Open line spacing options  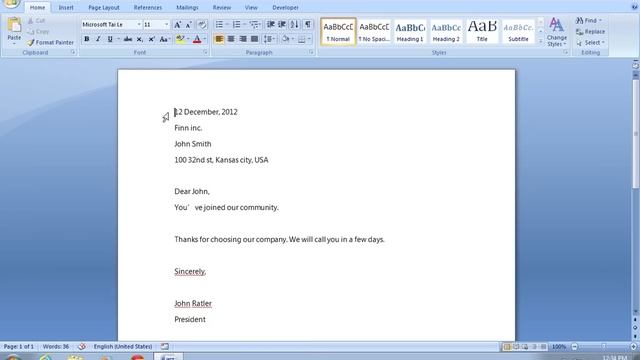click(x=269, y=39)
